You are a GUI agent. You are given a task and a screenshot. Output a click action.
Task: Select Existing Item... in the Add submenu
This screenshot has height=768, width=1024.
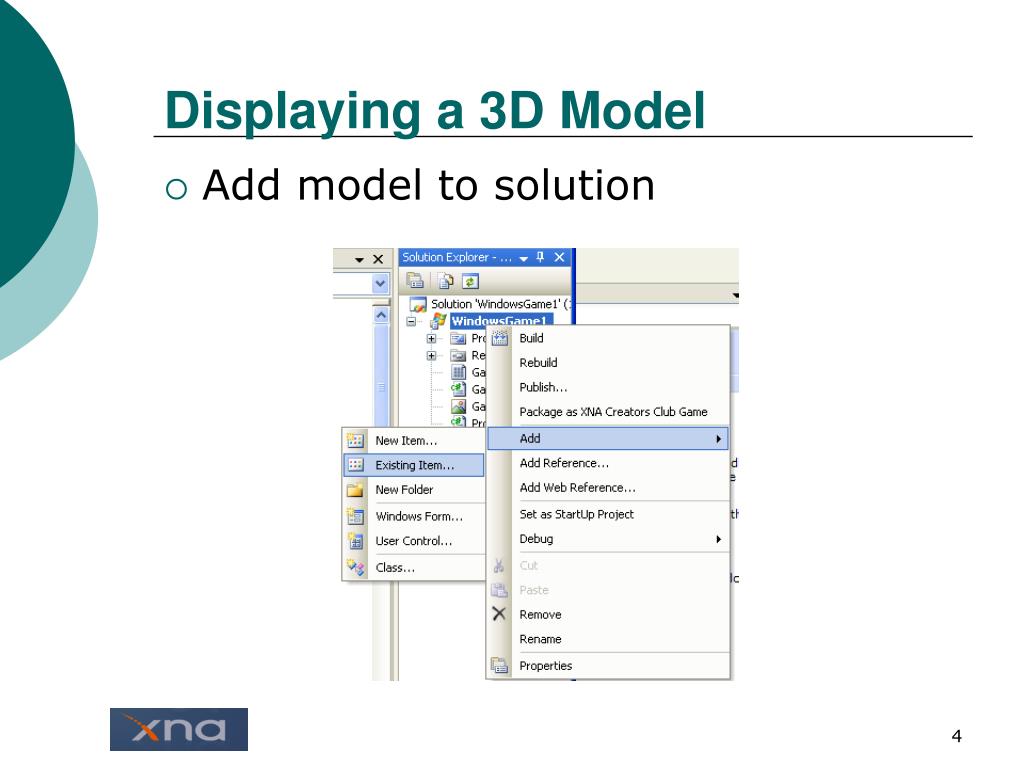[414, 465]
